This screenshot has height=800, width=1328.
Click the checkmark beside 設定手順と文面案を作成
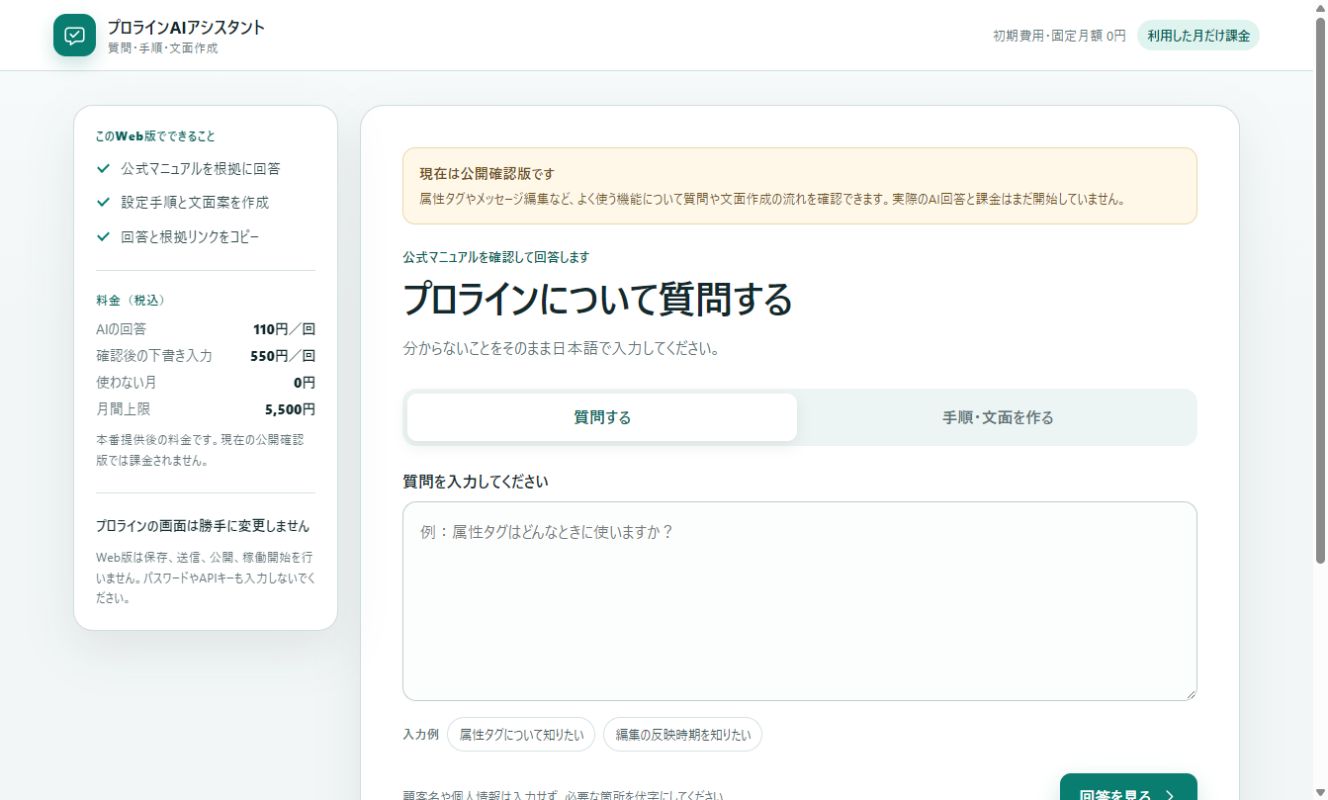click(103, 202)
